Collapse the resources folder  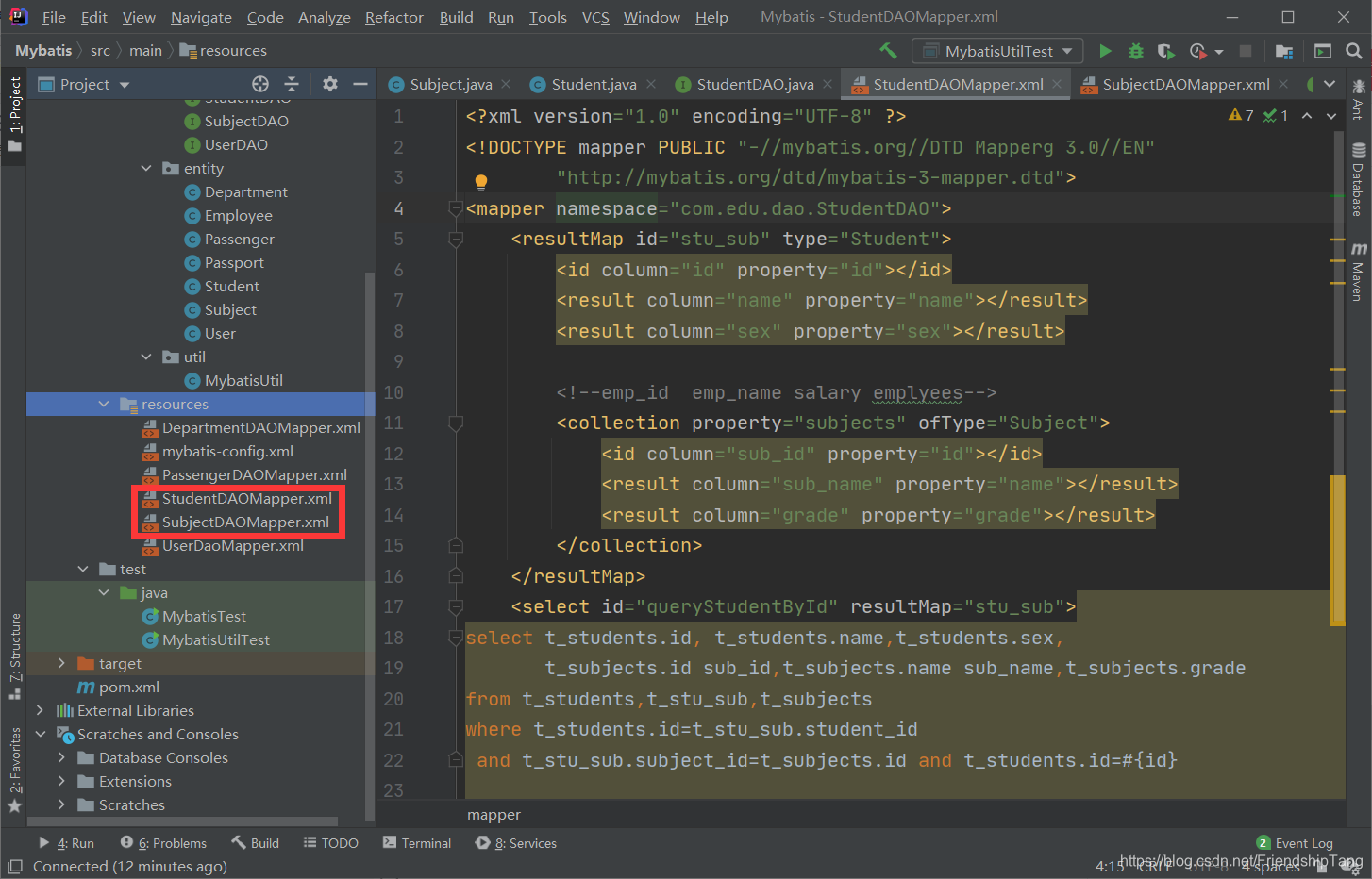tap(103, 404)
